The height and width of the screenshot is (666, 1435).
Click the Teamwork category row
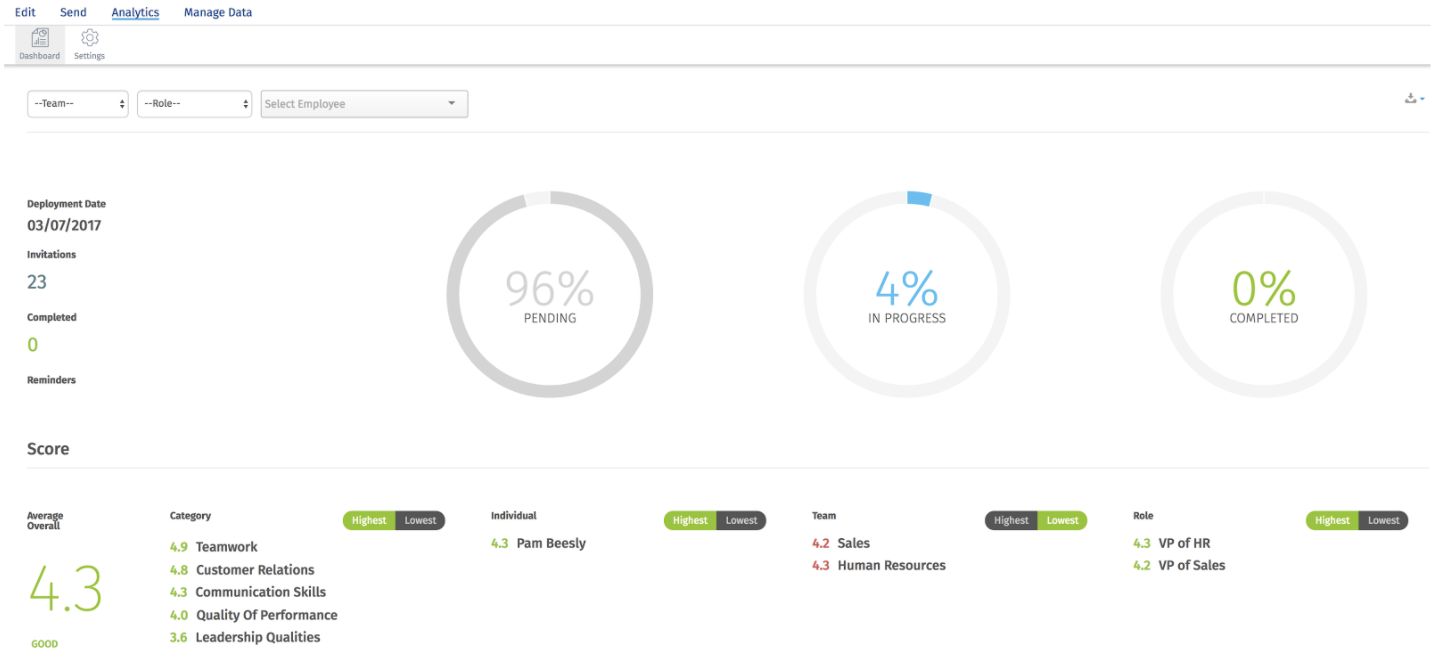[213, 547]
